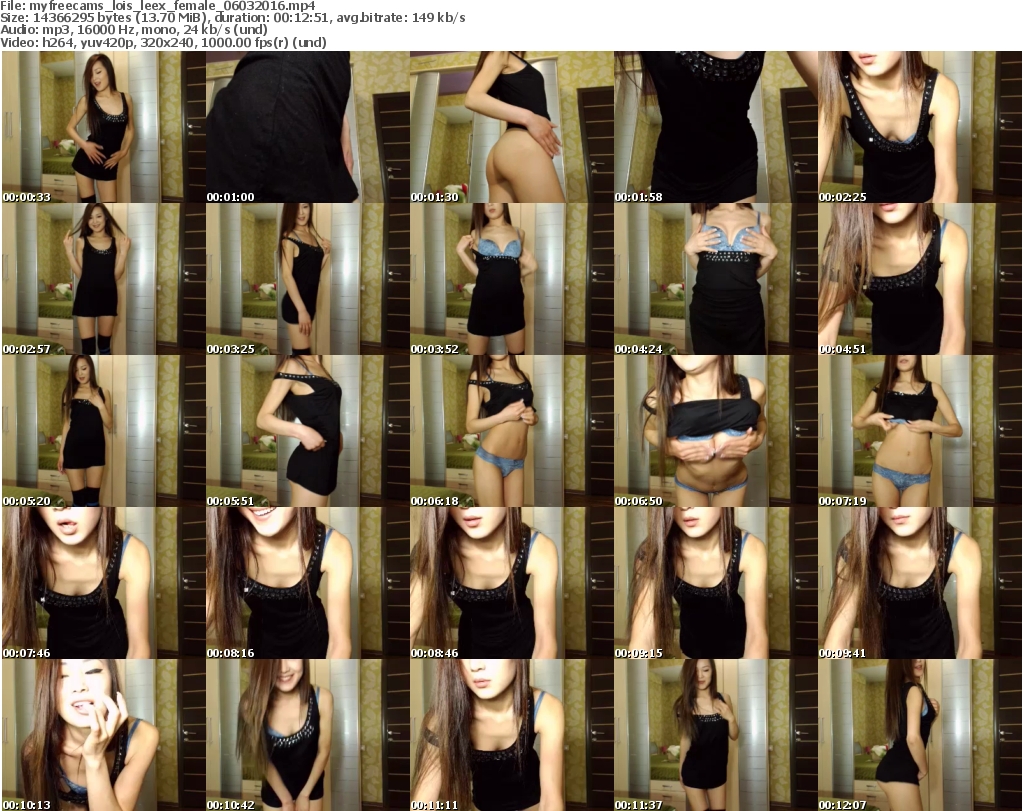Click the 'File:' name line in header
1024x811 pixels.
[x=158, y=6]
